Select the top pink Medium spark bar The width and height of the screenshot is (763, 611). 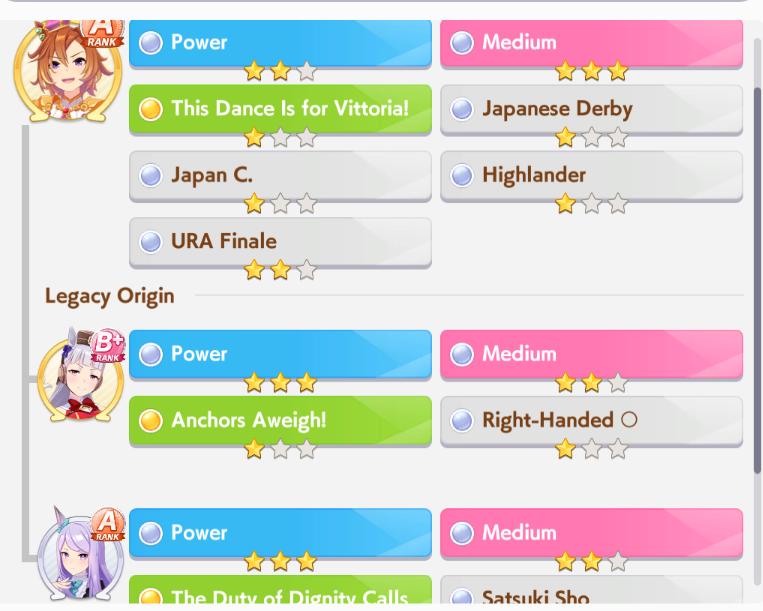click(591, 43)
